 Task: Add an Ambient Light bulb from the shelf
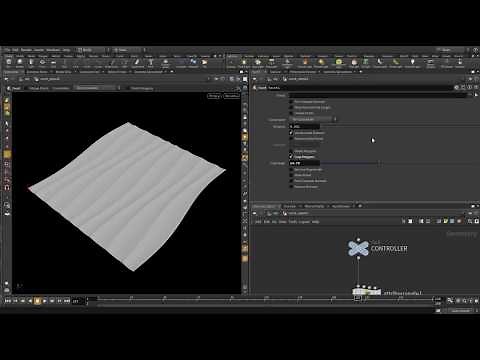pyautogui.click(x=413, y=62)
